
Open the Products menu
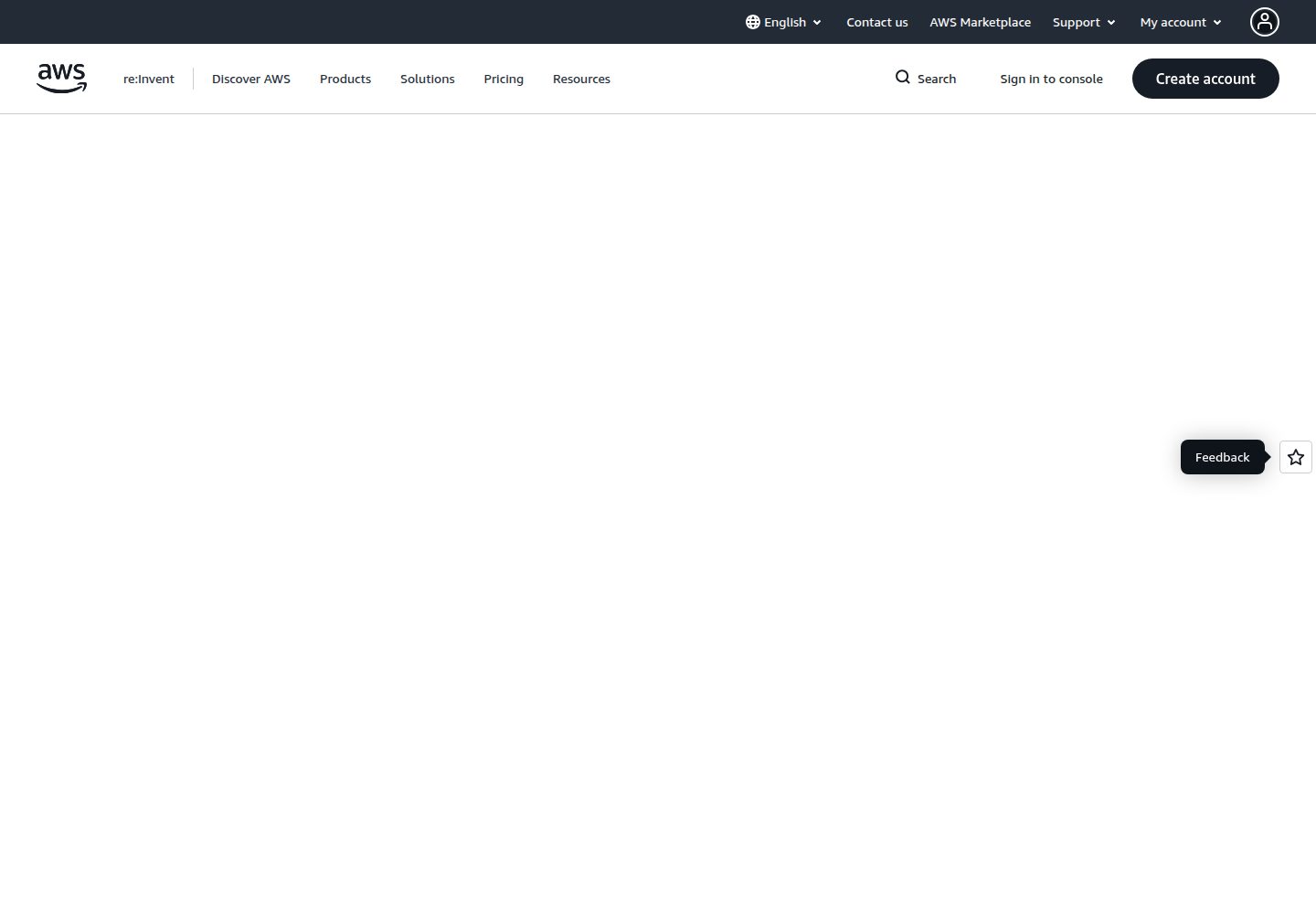pyautogui.click(x=345, y=79)
